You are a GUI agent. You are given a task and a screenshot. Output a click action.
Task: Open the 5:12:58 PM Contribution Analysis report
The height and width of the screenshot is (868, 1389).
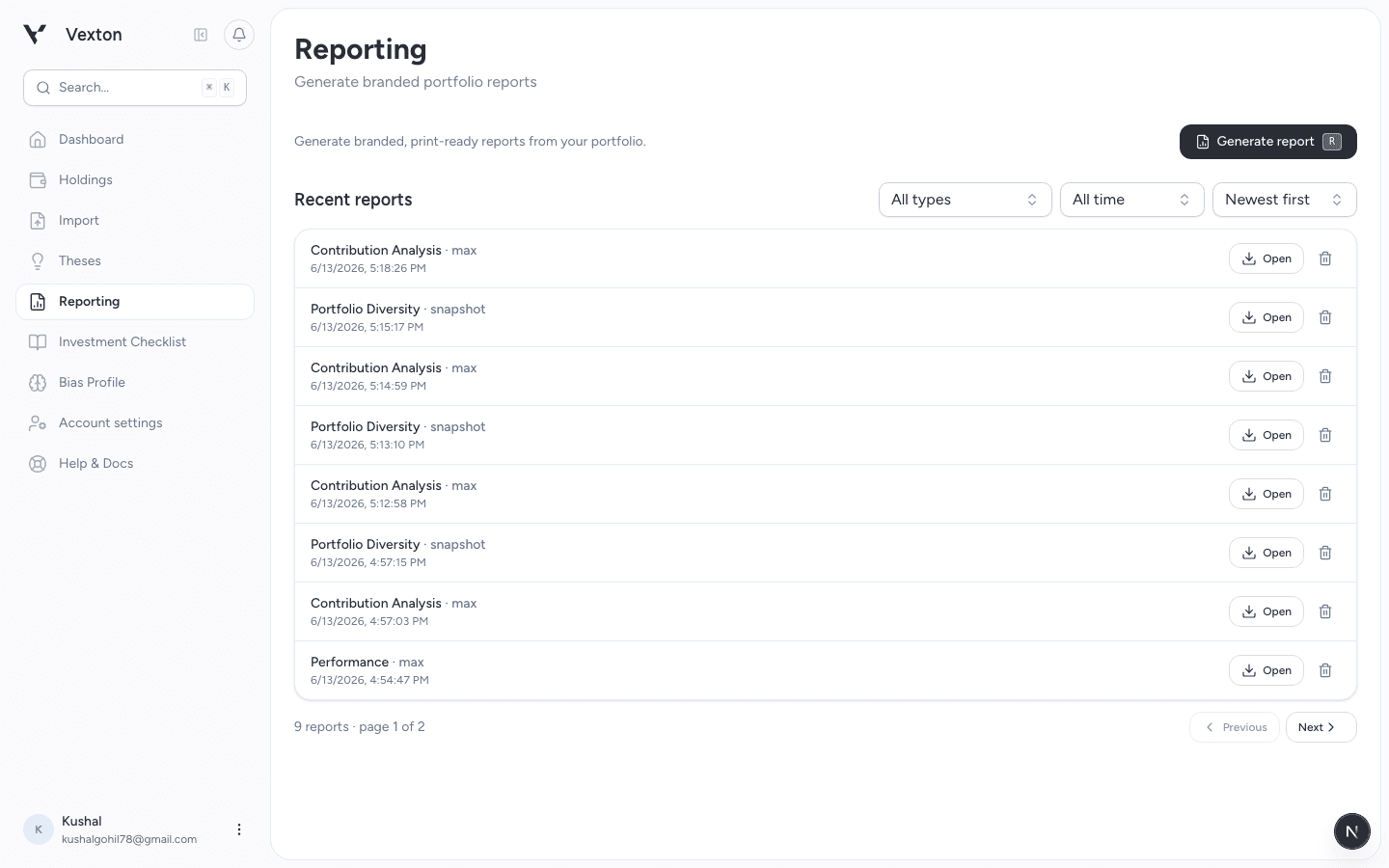(x=1266, y=494)
